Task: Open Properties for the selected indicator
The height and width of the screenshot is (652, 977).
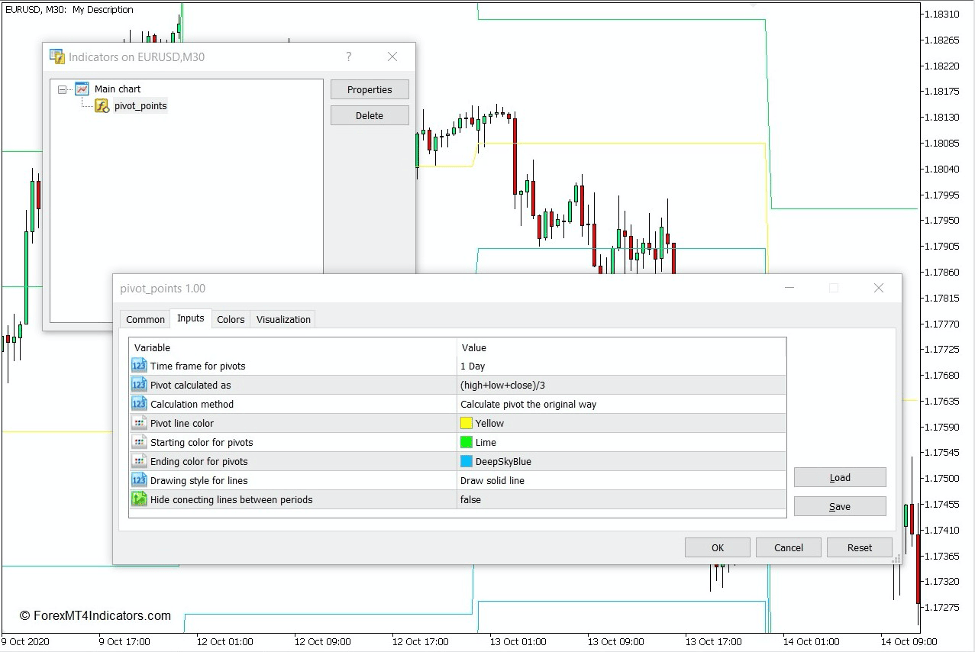Action: click(x=369, y=89)
